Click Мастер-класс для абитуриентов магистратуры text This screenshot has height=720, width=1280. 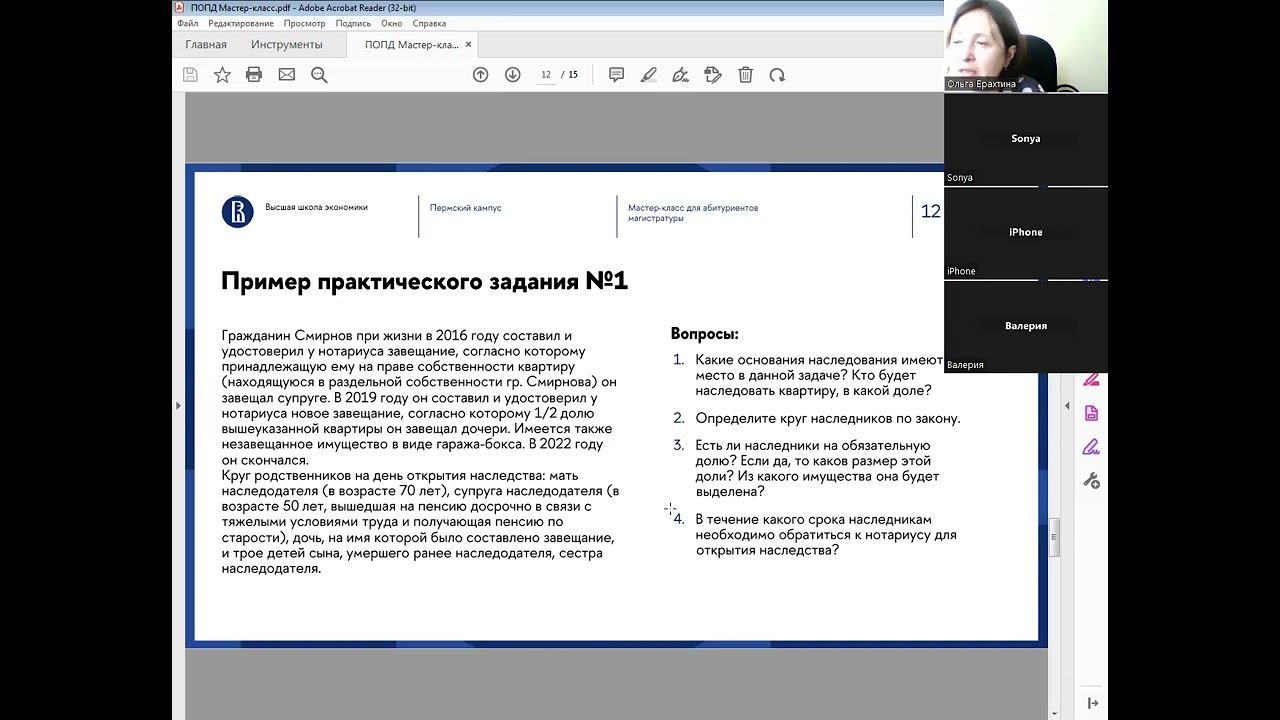(x=693, y=213)
